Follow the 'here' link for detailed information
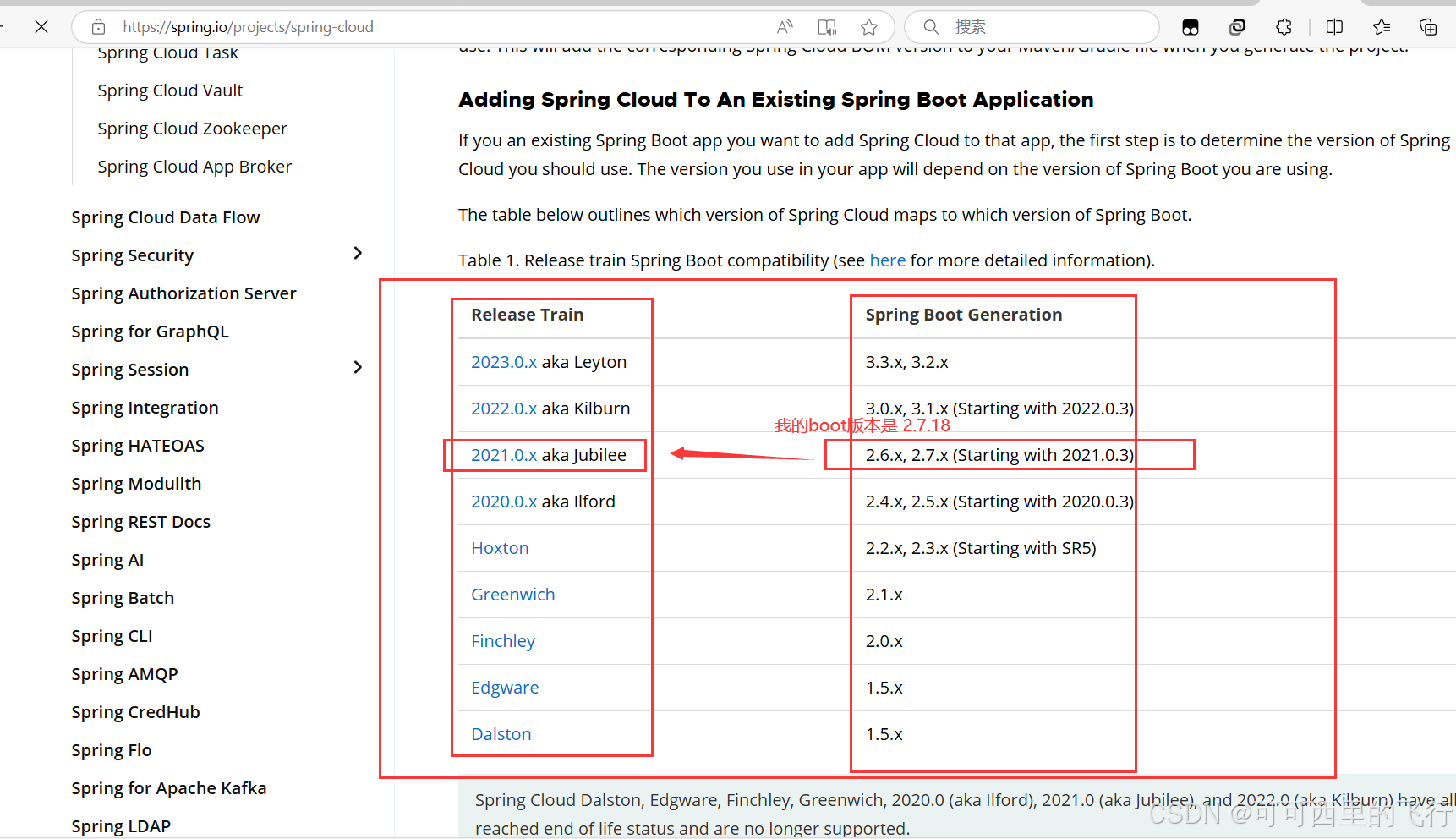The width and height of the screenshot is (1456, 839). (x=887, y=260)
